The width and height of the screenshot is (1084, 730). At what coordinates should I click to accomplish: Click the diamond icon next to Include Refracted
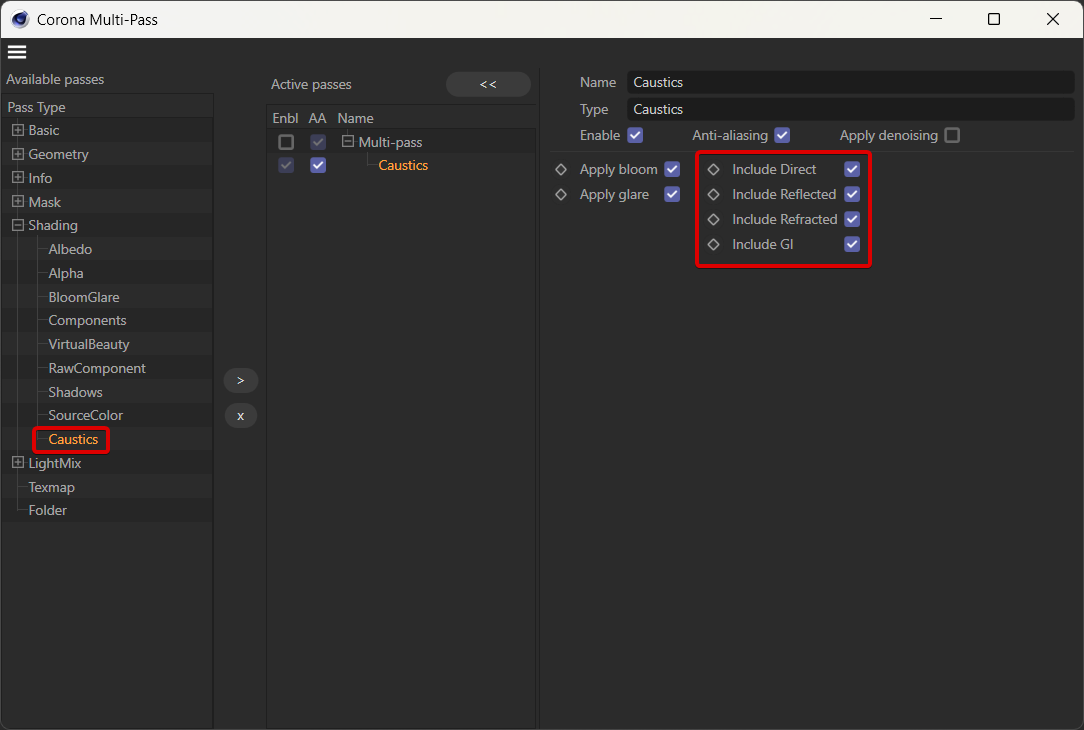click(x=713, y=220)
